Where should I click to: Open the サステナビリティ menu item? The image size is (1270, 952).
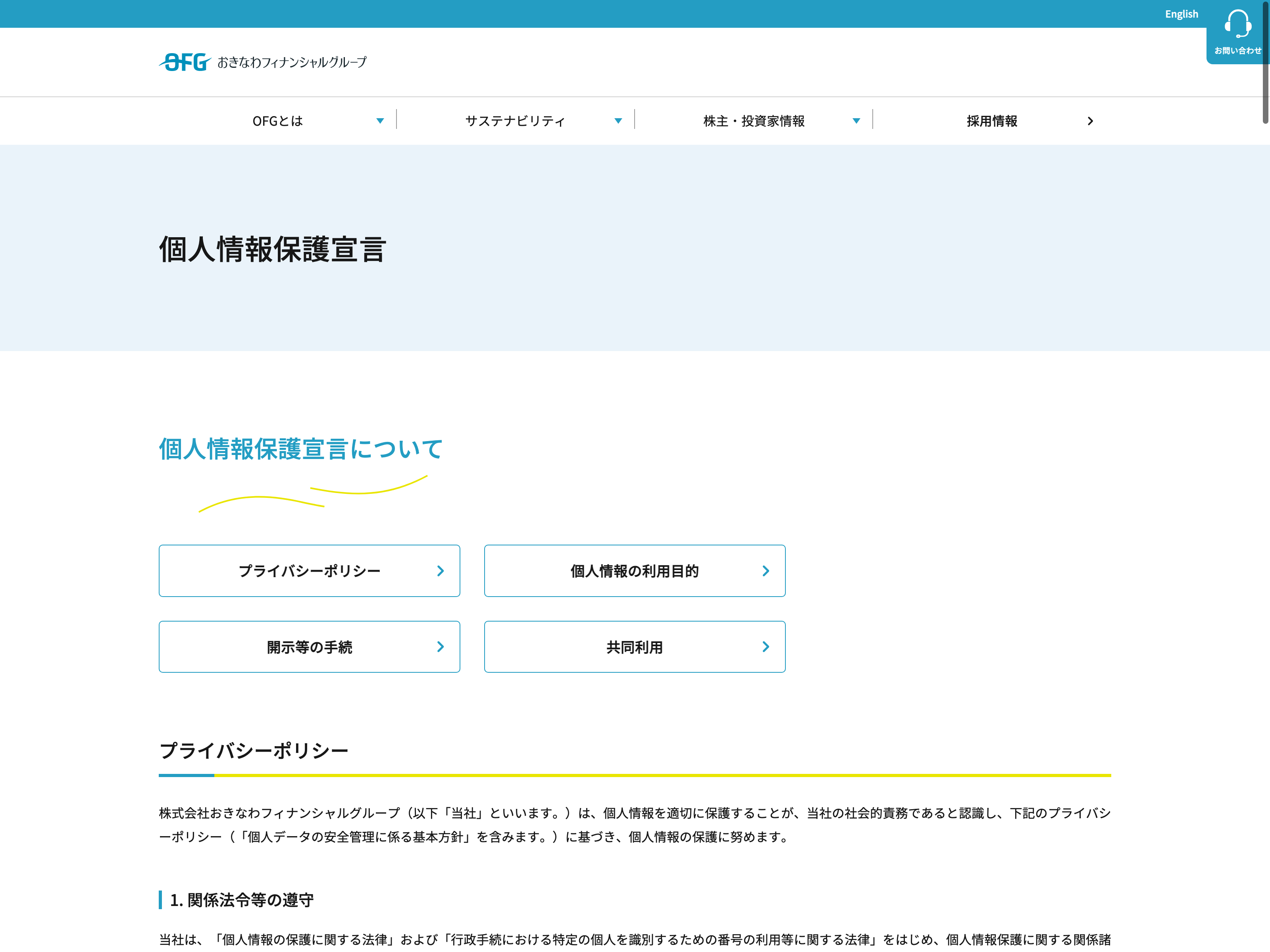click(x=515, y=121)
